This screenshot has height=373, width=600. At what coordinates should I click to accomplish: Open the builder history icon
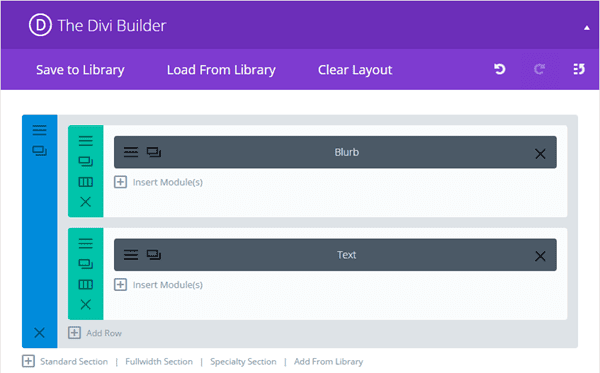point(579,69)
